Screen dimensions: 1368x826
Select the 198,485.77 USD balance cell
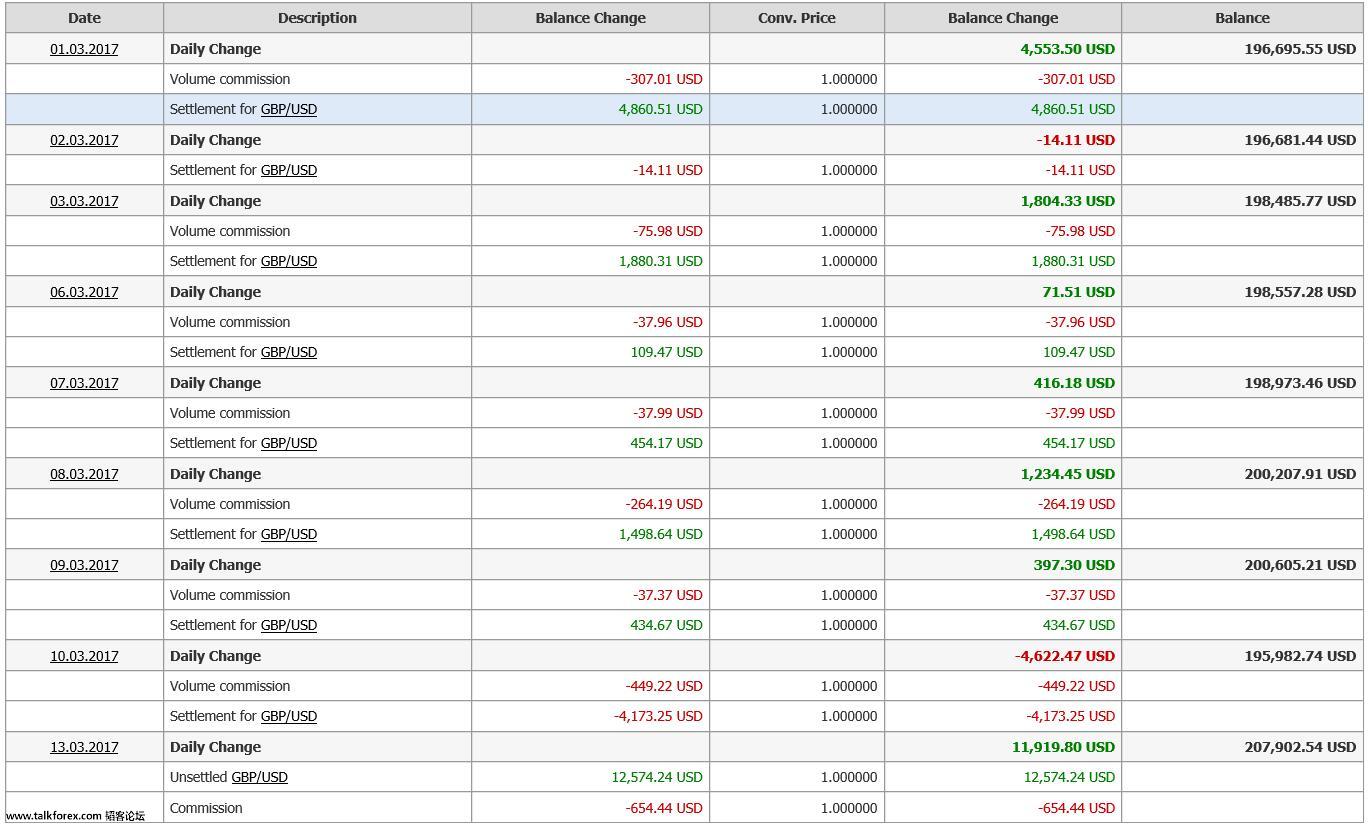point(1242,201)
